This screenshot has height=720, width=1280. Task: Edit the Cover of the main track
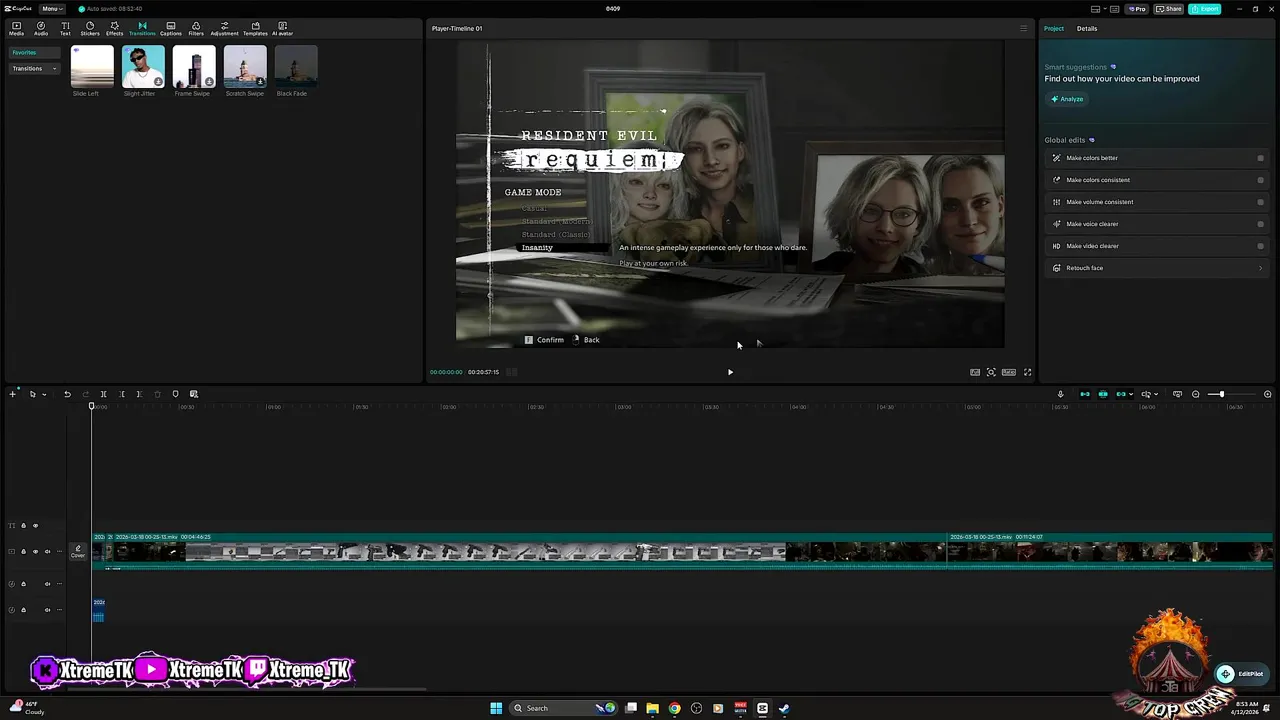tap(78, 552)
